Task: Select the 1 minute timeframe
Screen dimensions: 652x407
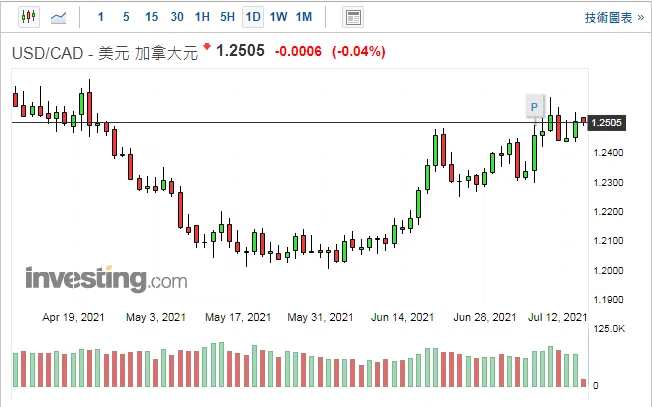Action: (x=101, y=17)
